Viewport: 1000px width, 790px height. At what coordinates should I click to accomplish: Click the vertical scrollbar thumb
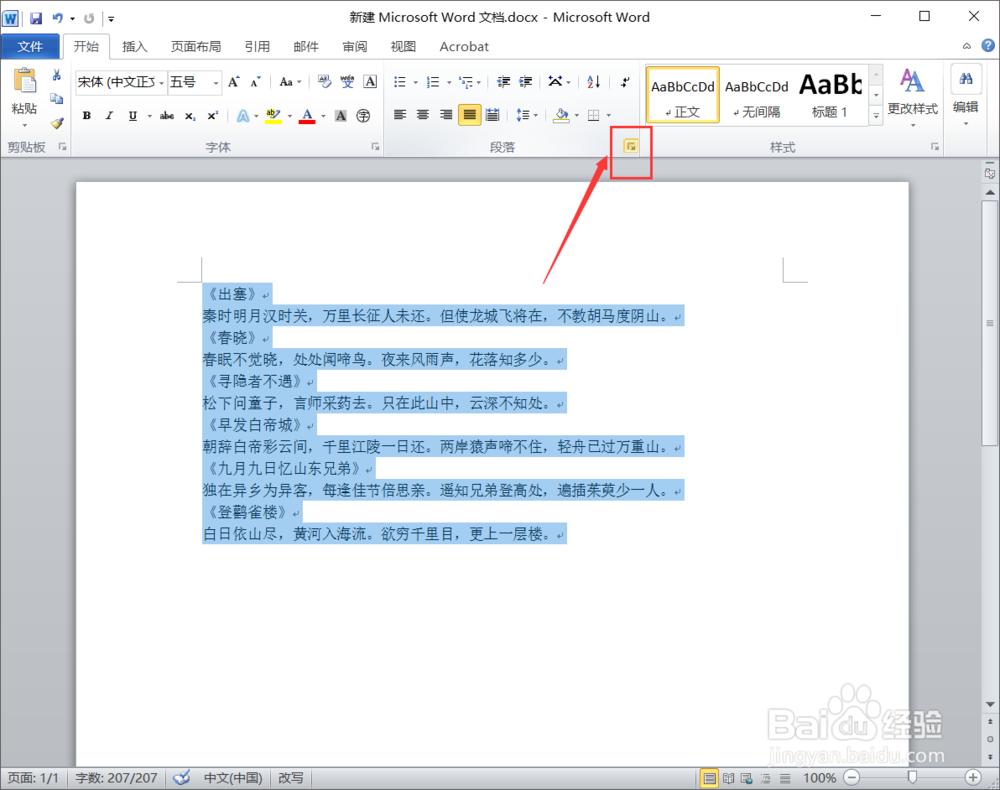tap(990, 323)
